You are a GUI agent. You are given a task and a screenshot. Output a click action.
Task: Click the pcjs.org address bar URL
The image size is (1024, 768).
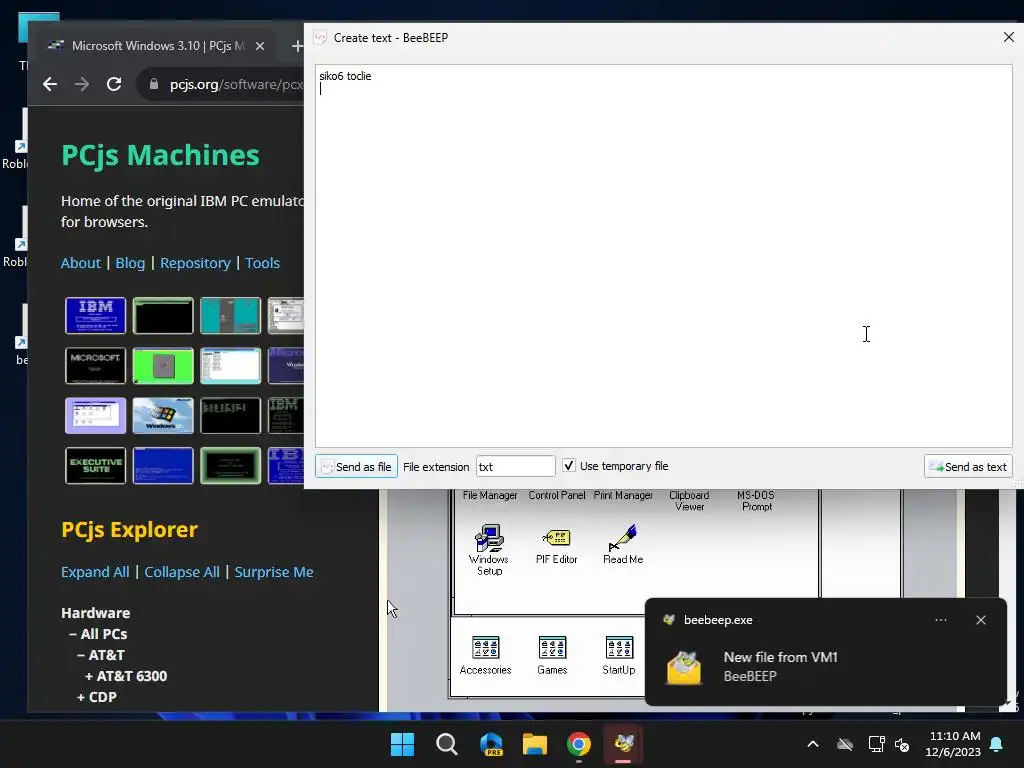(236, 84)
